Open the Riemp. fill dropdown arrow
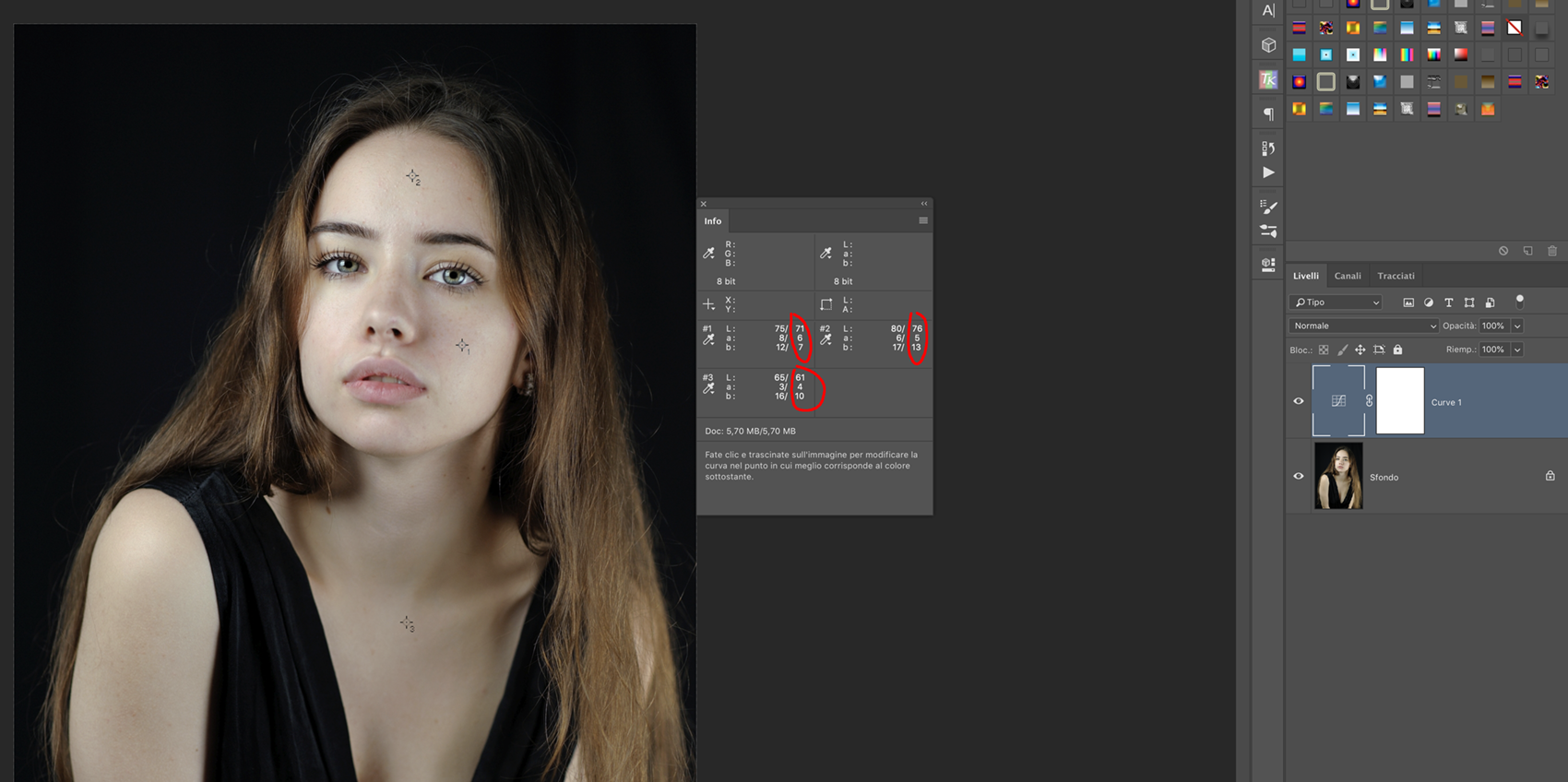The height and width of the screenshot is (782, 1568). click(x=1517, y=350)
